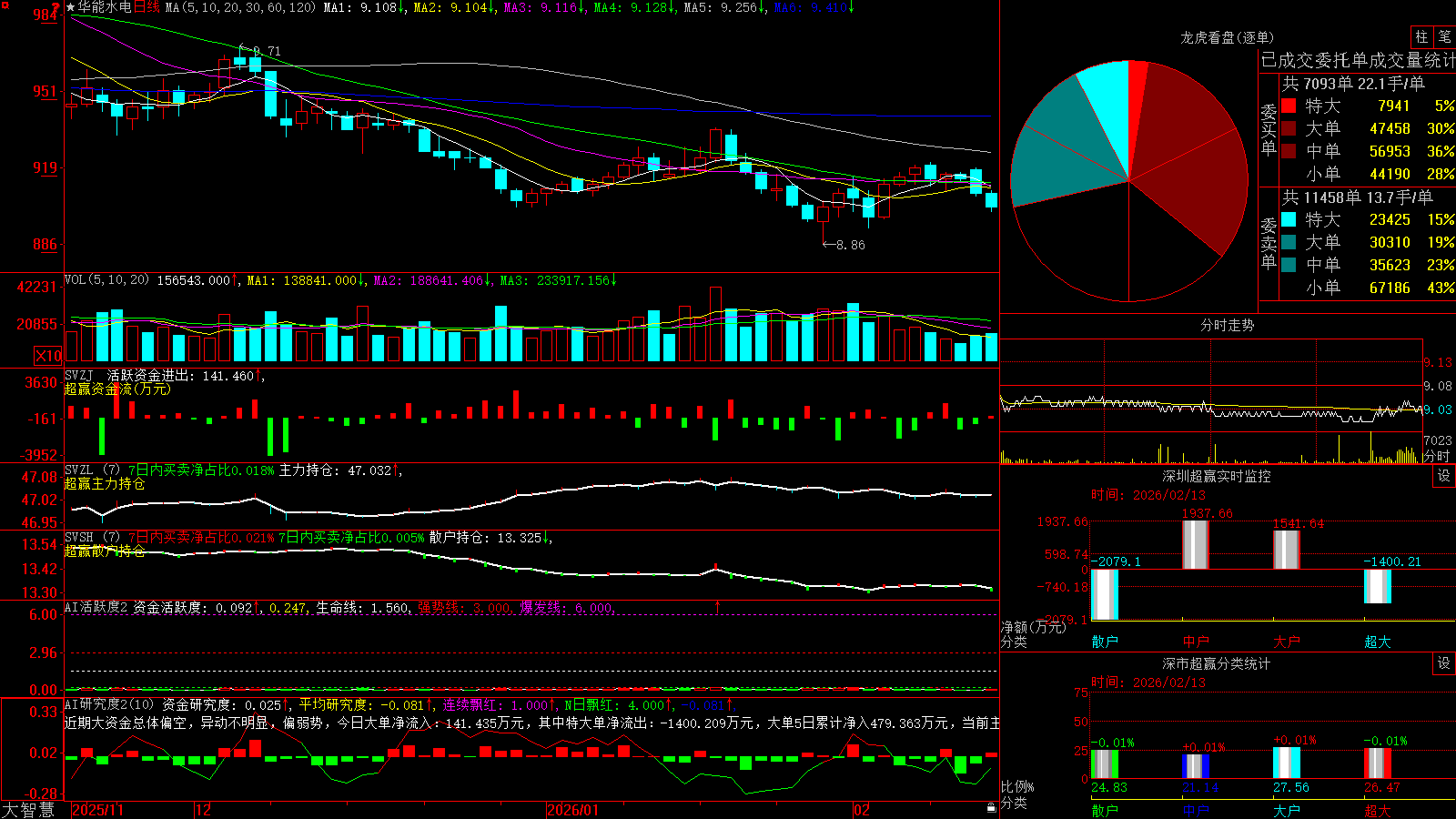Click the 龙虎看盘(逐单) panel title
This screenshot has height=819, width=1456.
point(1227,37)
